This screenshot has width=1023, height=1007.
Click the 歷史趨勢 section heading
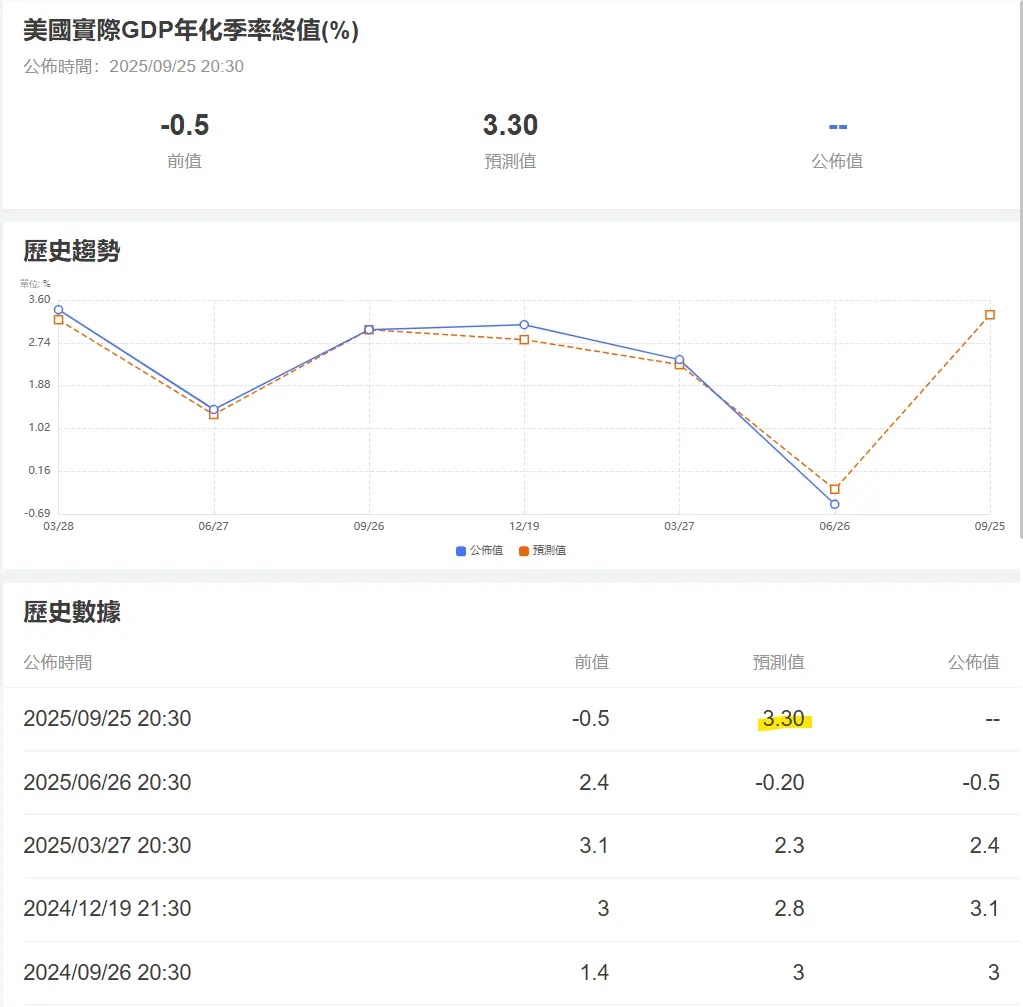[72, 251]
